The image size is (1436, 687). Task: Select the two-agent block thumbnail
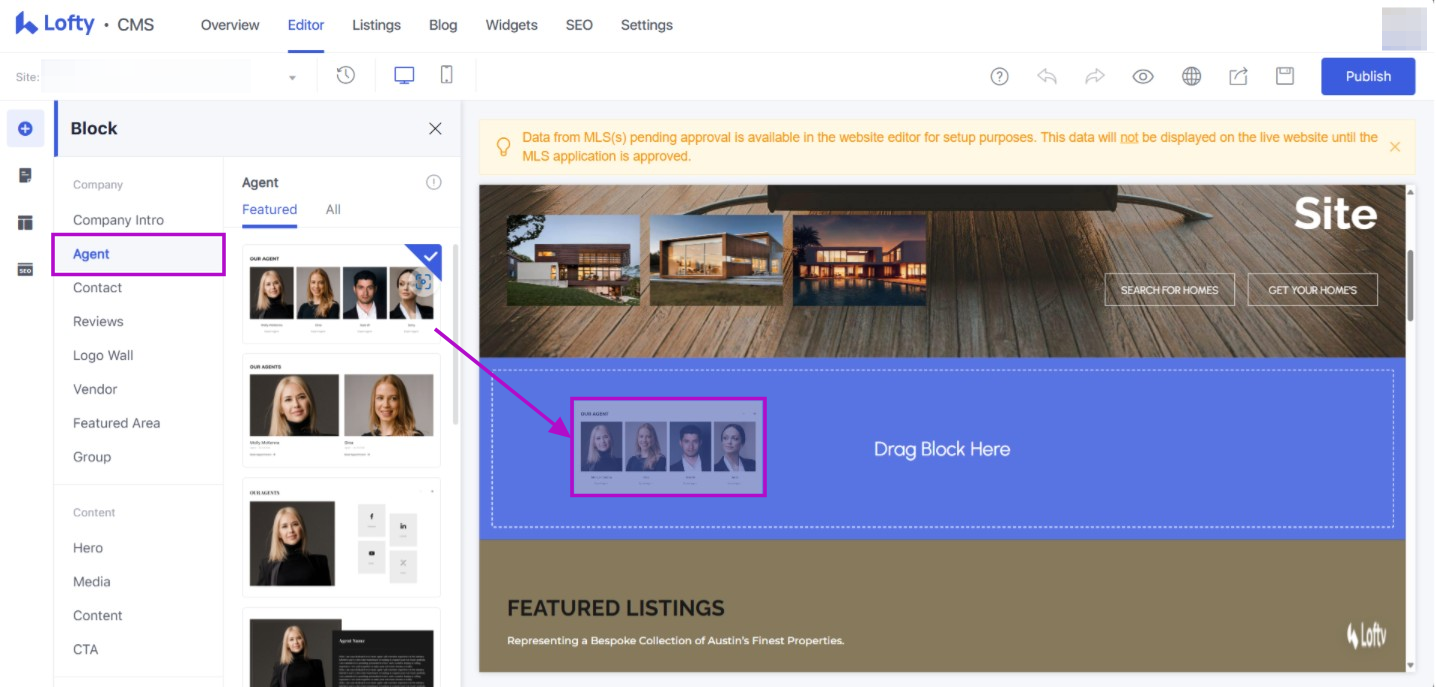pyautogui.click(x=341, y=410)
